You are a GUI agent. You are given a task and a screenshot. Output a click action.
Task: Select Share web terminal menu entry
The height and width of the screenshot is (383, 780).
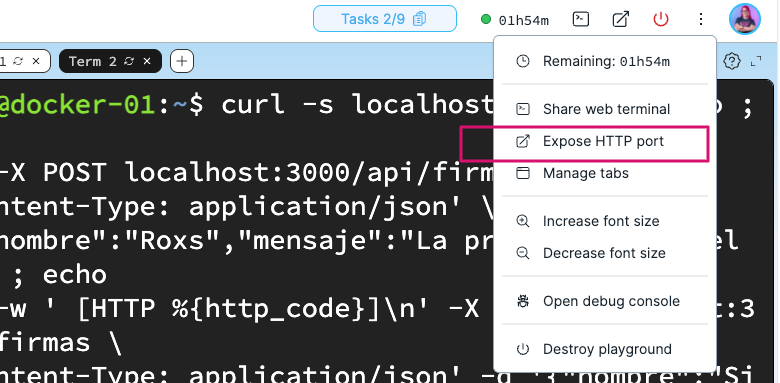pyautogui.click(x=604, y=109)
